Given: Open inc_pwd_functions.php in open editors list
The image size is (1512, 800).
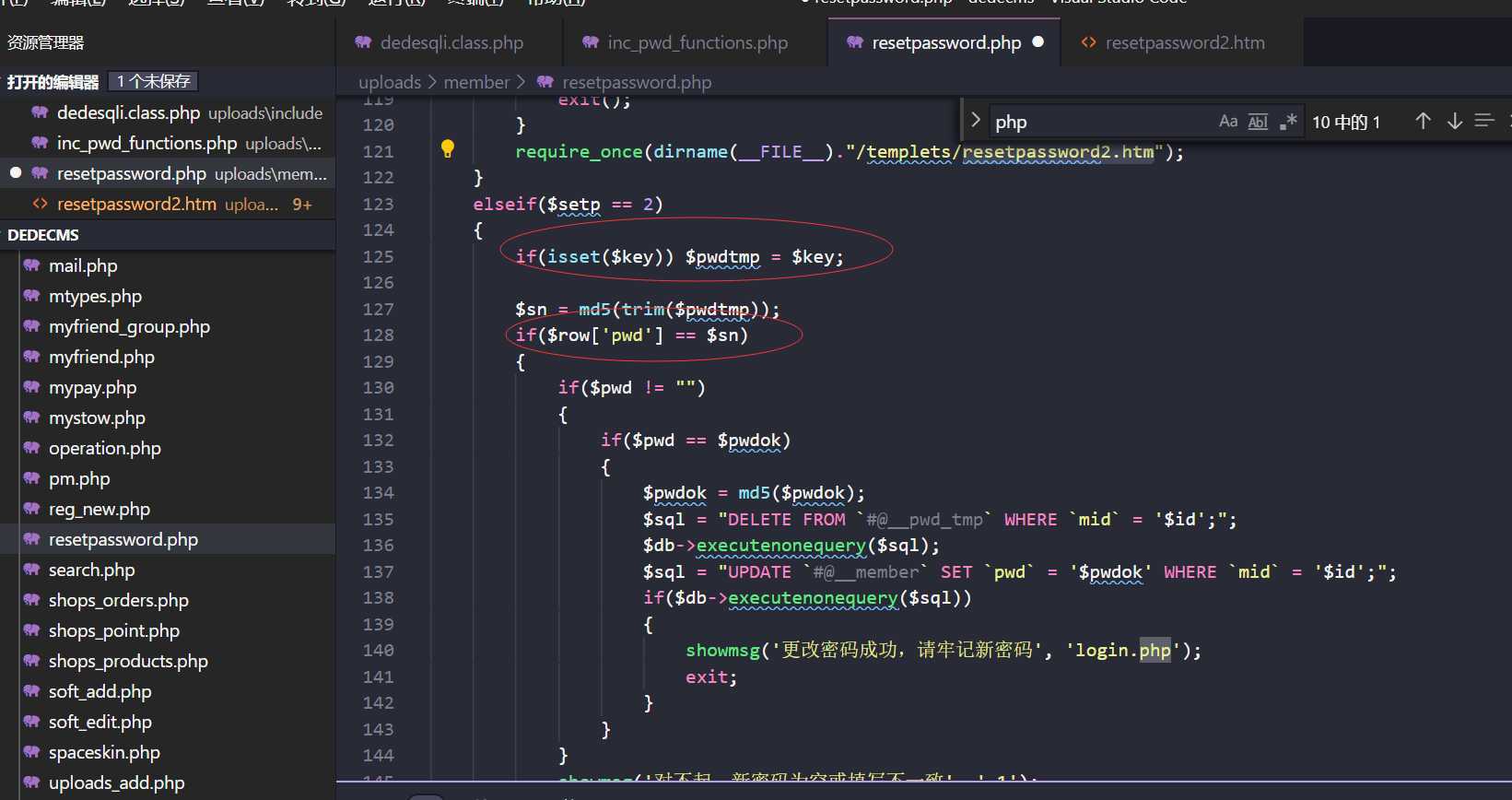Looking at the screenshot, I should click(168, 143).
